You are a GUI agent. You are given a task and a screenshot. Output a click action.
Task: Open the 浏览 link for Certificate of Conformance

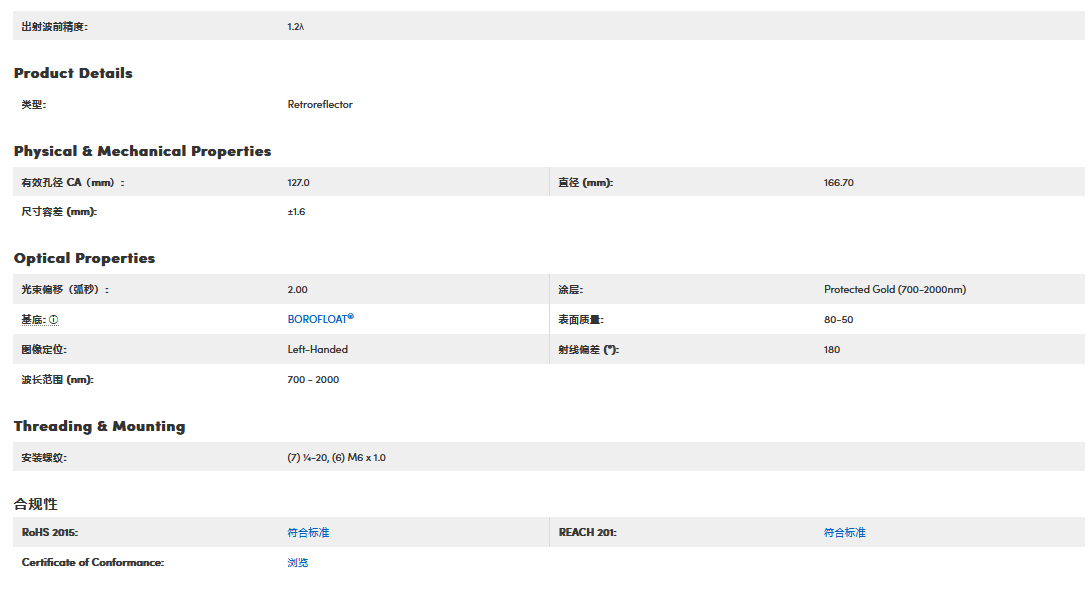coord(298,562)
